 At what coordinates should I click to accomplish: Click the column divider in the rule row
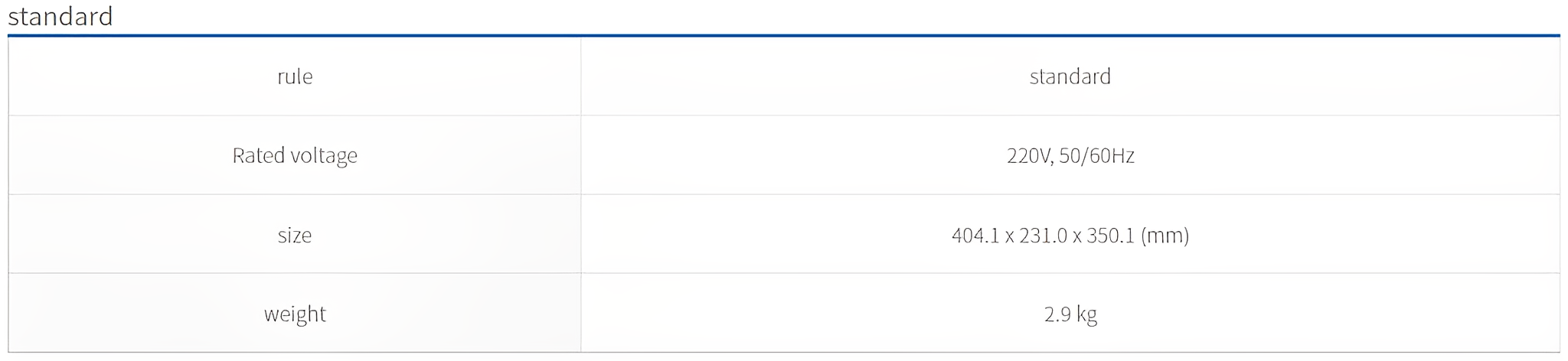(581, 76)
